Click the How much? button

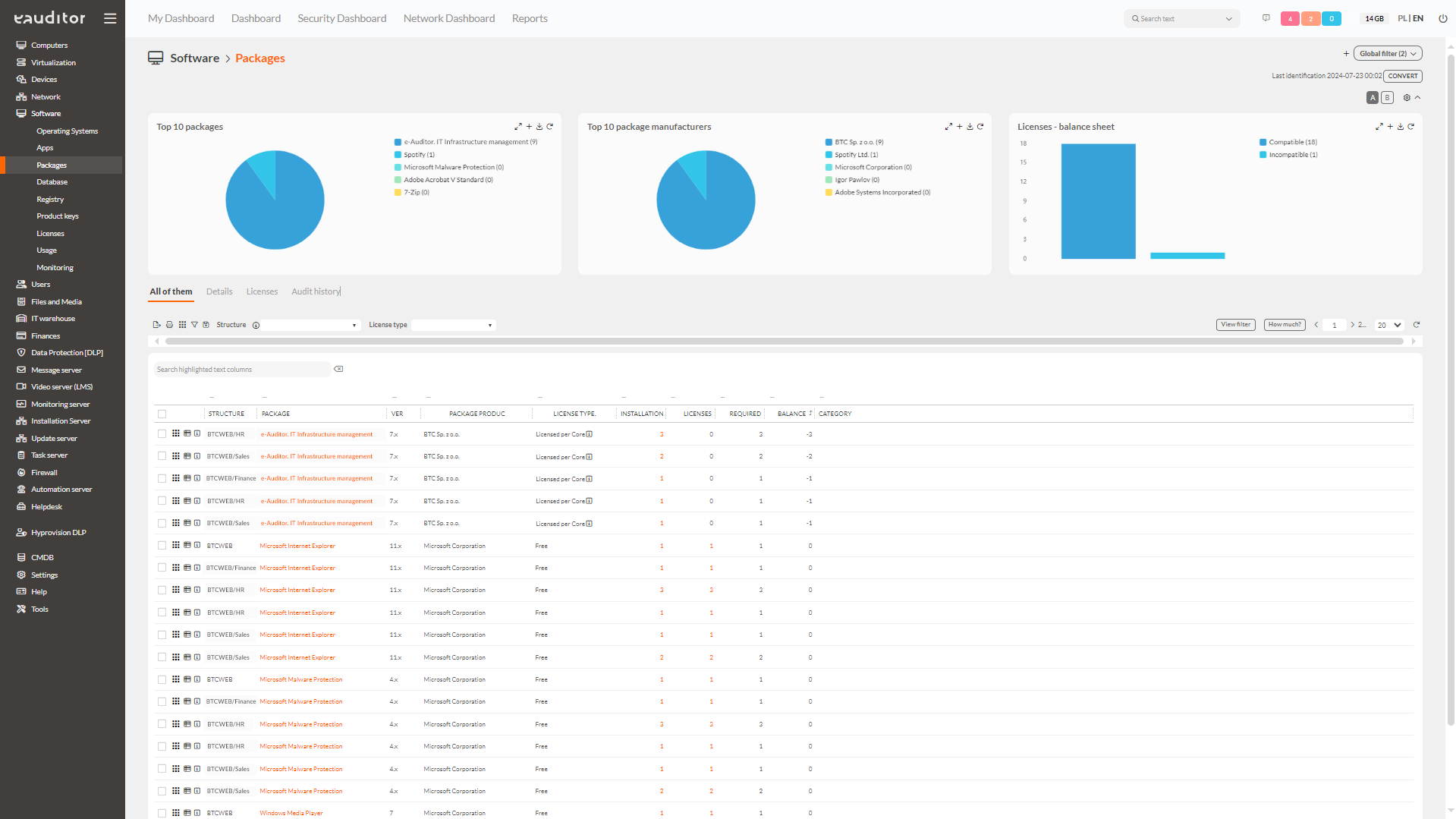[1285, 325]
